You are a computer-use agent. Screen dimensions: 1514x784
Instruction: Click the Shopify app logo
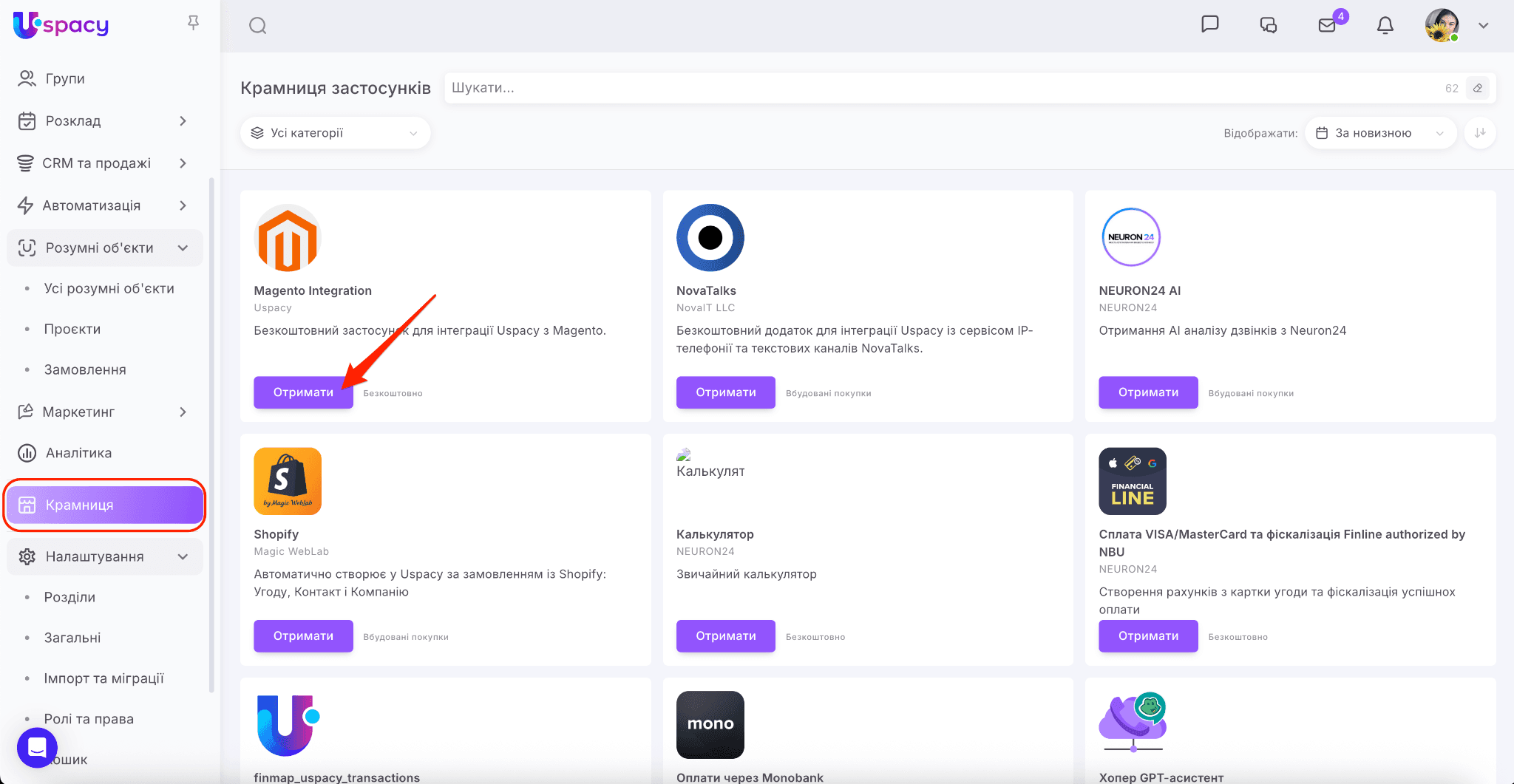coord(288,481)
